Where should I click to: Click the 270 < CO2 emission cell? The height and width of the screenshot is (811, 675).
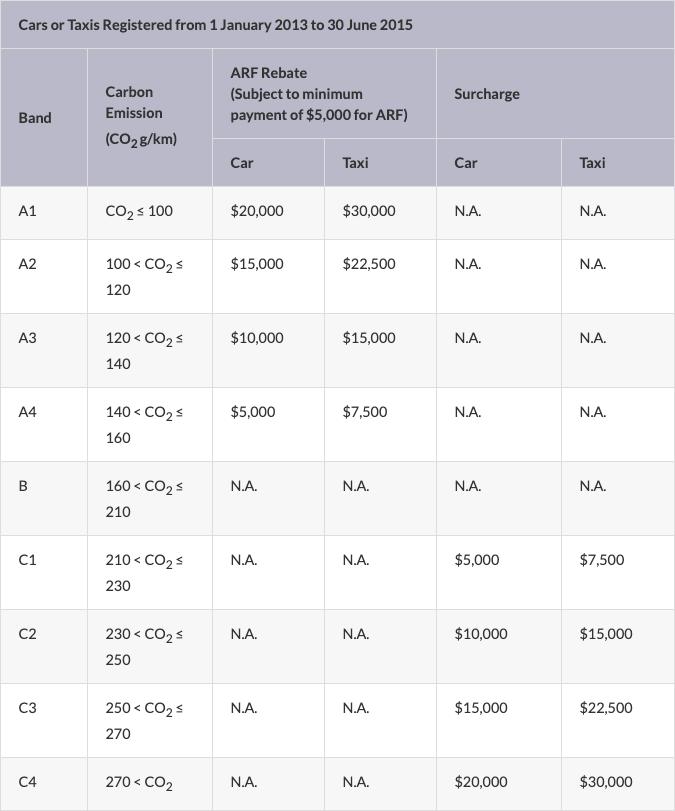pyautogui.click(x=139, y=783)
